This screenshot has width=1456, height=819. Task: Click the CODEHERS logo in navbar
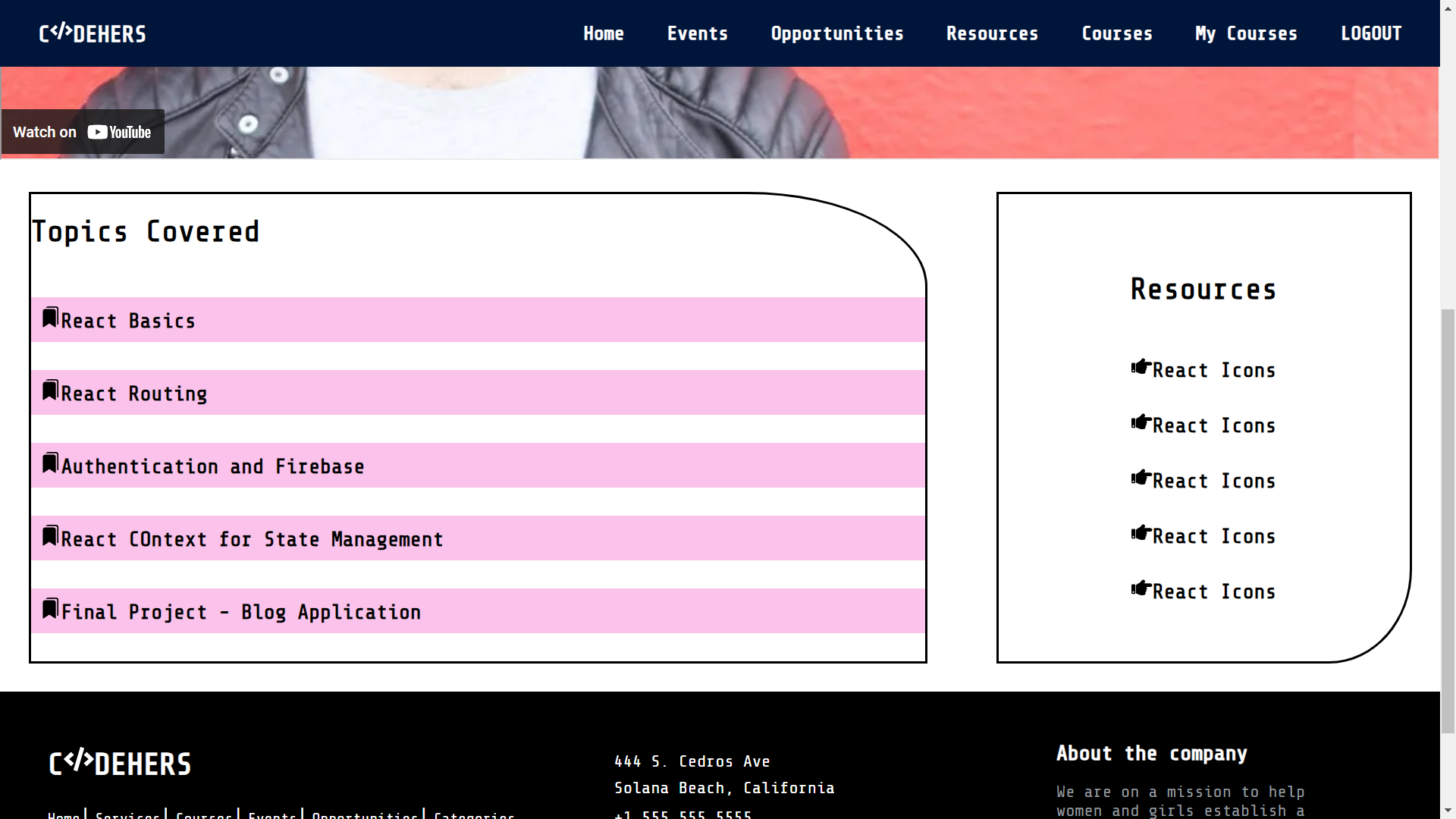(x=93, y=33)
